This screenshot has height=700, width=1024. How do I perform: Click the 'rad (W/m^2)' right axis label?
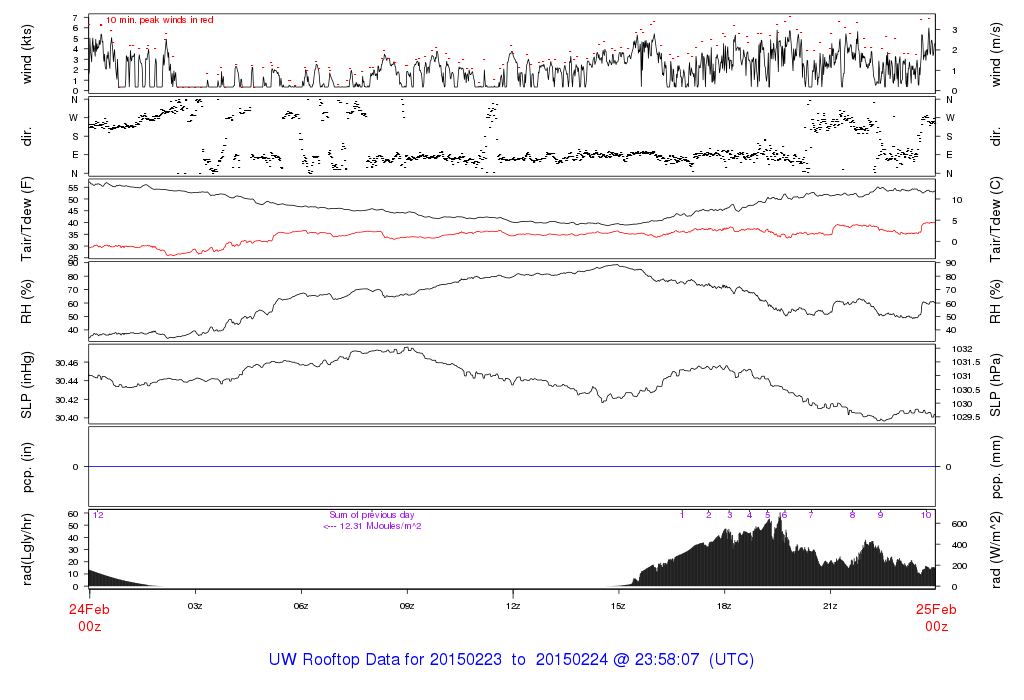tap(996, 548)
